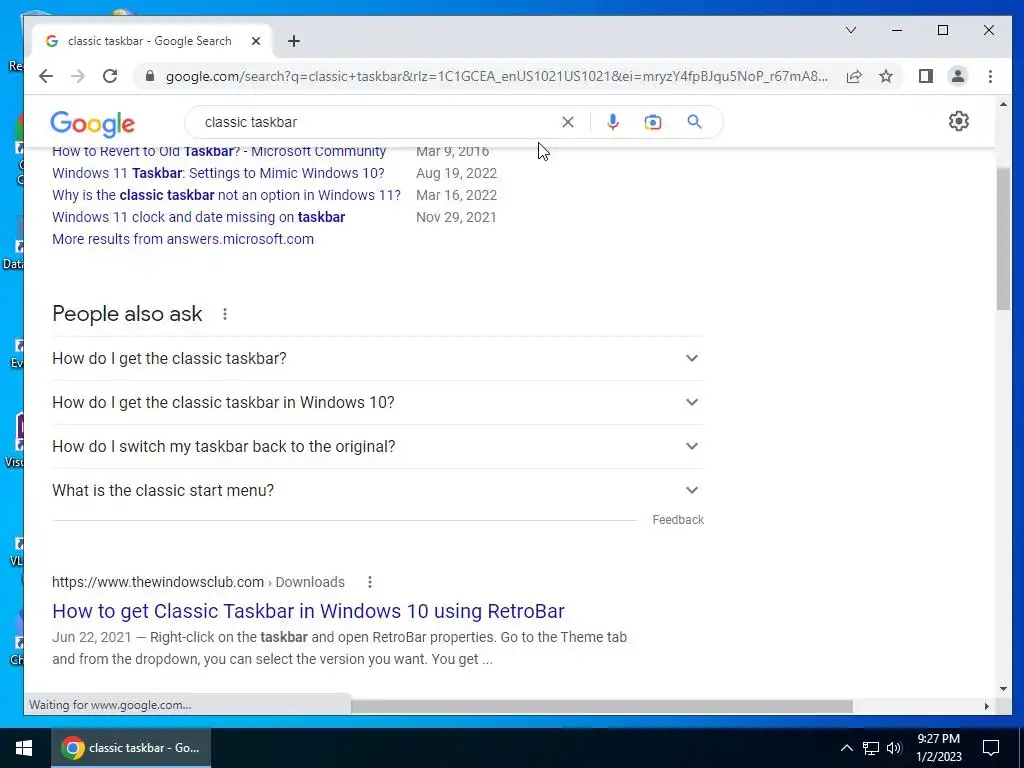Click the 'People also ask' heading
This screenshot has width=1024, height=768.
pyautogui.click(x=127, y=314)
